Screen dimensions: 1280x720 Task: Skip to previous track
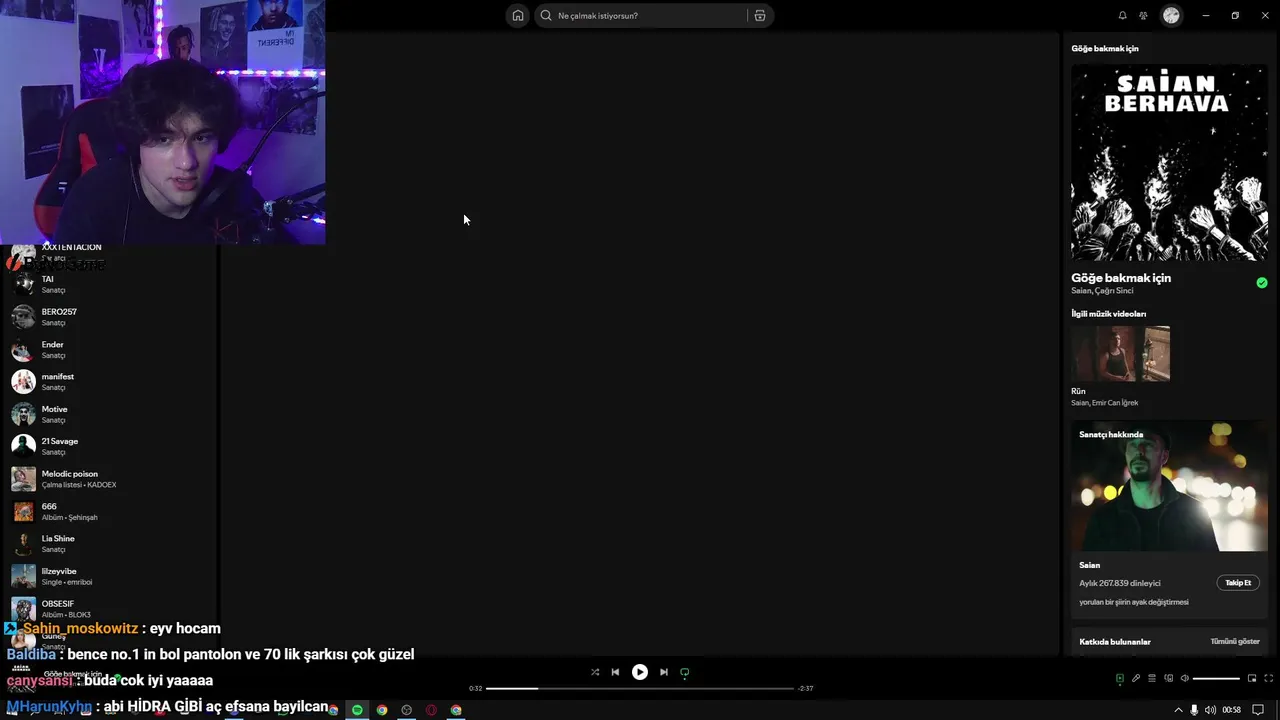pos(615,672)
